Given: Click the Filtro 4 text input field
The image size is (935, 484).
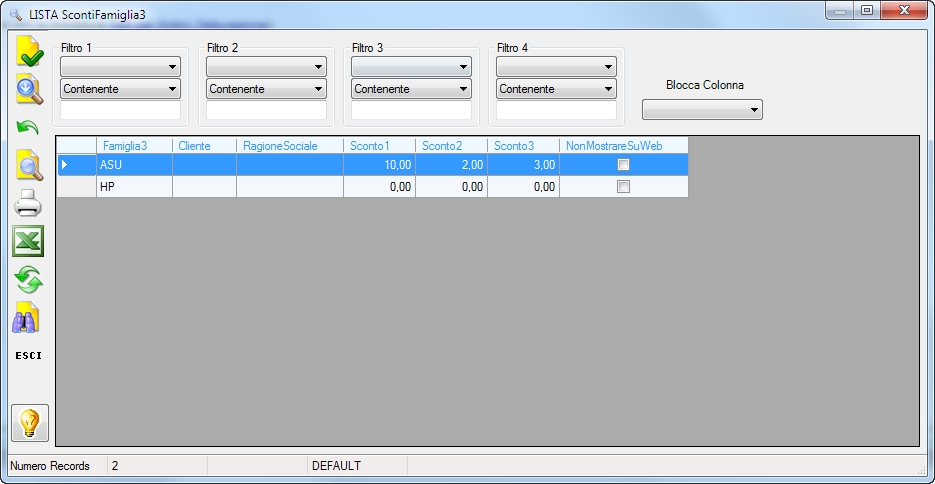Looking at the screenshot, I should coord(556,110).
